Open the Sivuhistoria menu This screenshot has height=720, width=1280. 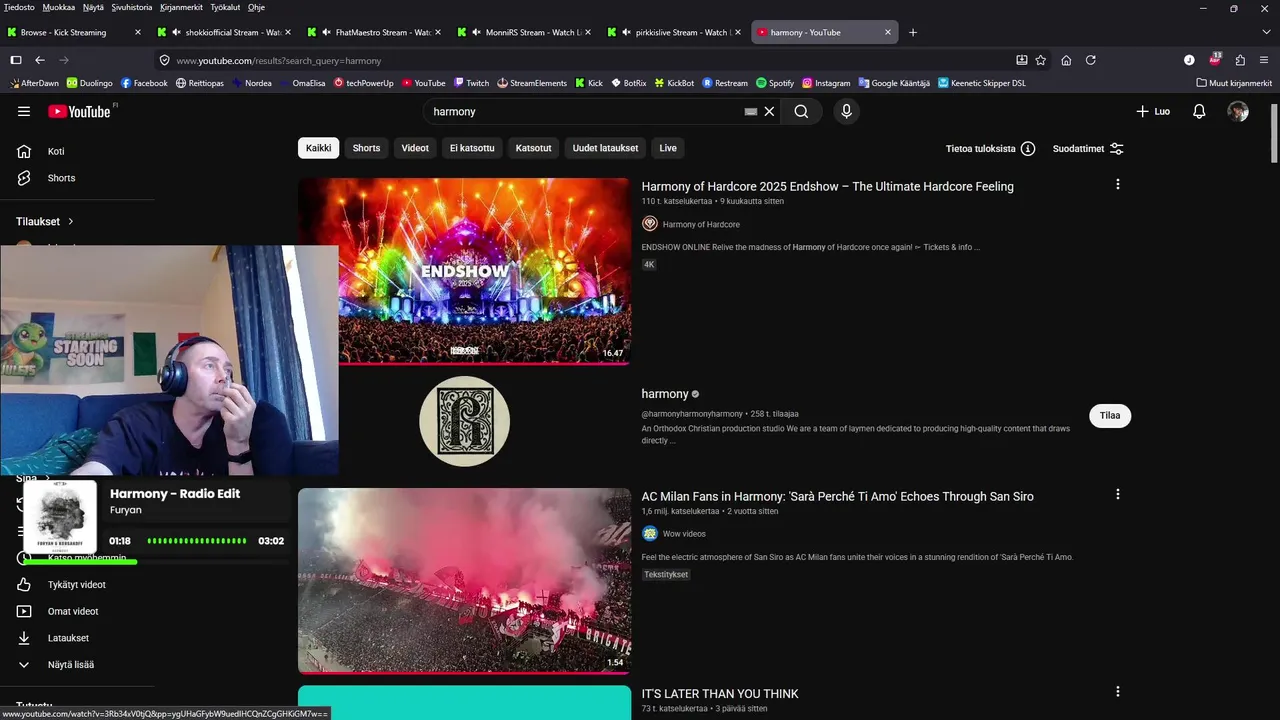tap(132, 7)
